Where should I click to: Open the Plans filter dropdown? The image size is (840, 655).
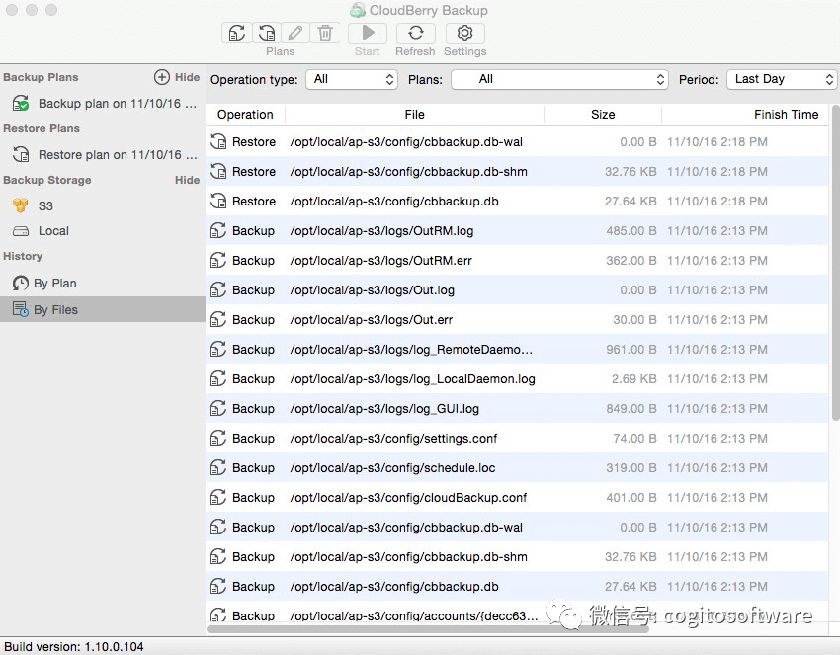pos(560,79)
